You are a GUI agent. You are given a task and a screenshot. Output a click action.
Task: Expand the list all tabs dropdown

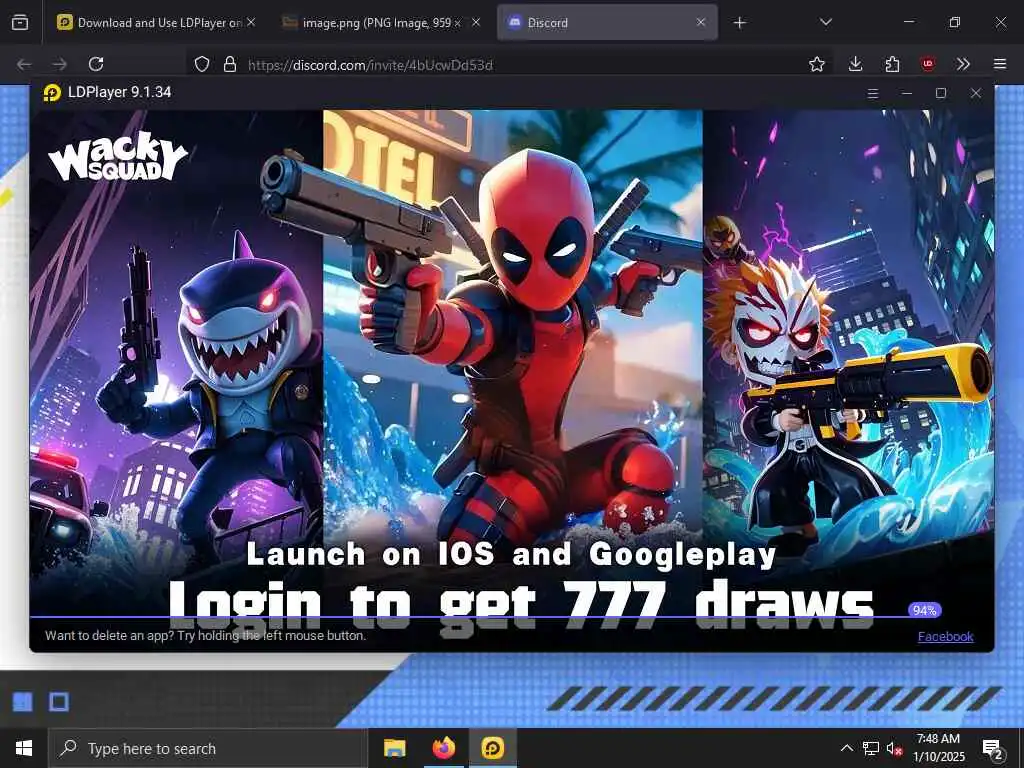(x=825, y=22)
